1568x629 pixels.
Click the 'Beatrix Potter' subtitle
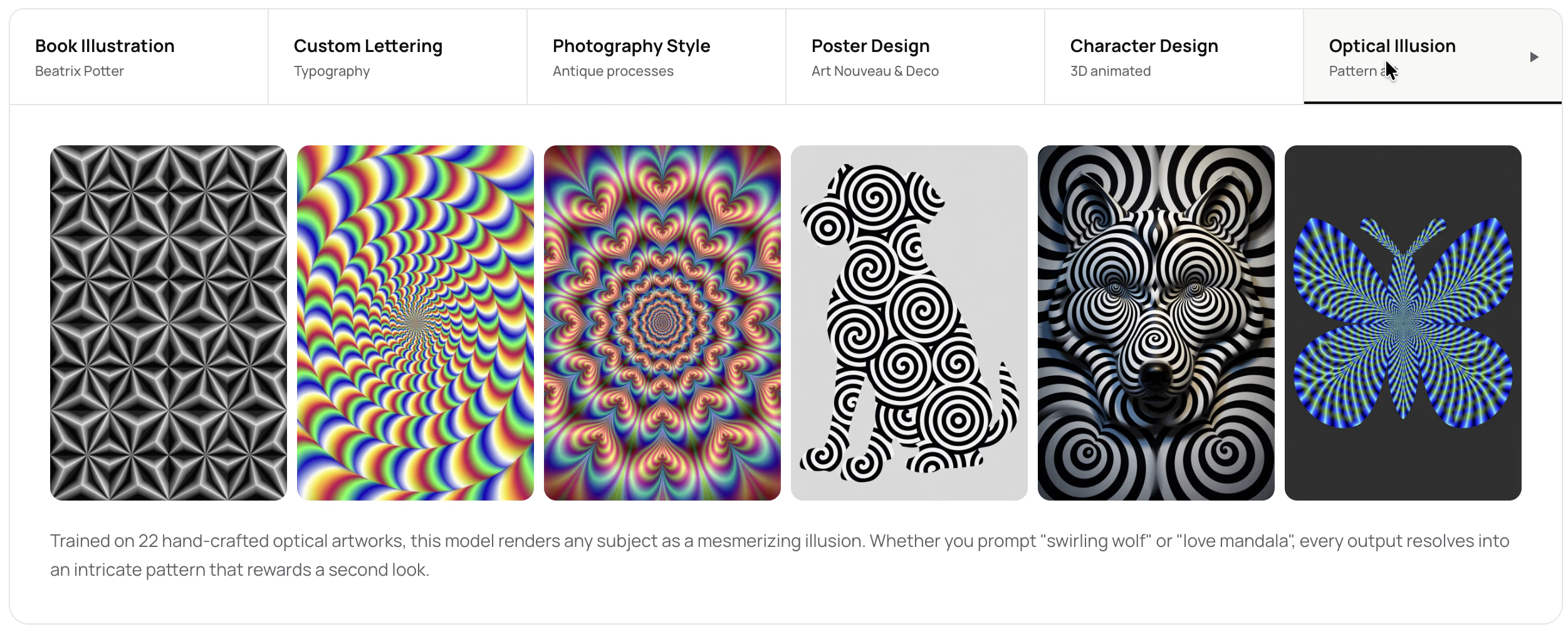[80, 71]
